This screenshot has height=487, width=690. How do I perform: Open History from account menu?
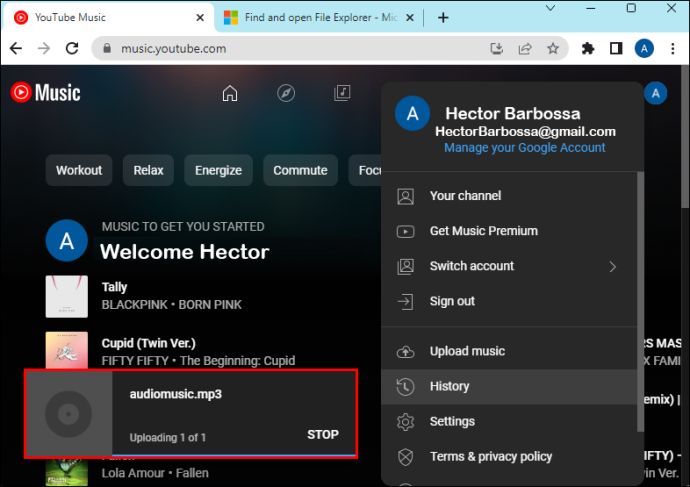tap(509, 387)
